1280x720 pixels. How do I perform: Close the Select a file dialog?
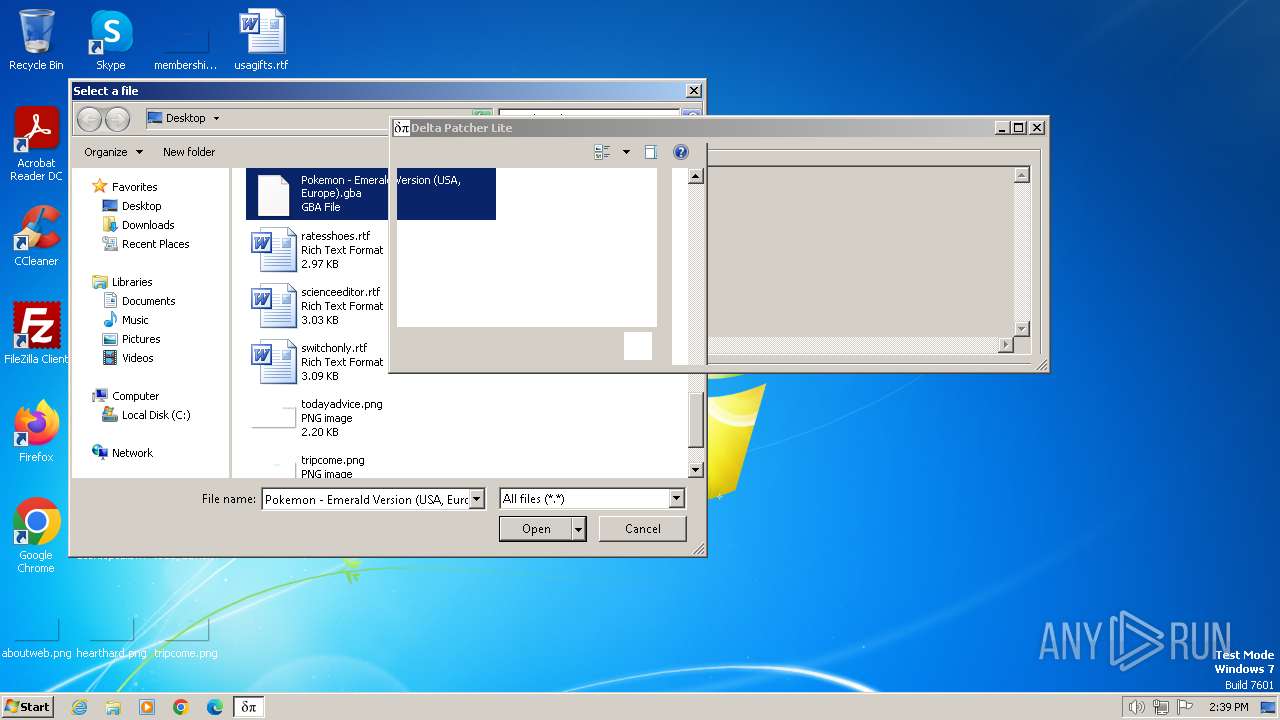(x=693, y=91)
